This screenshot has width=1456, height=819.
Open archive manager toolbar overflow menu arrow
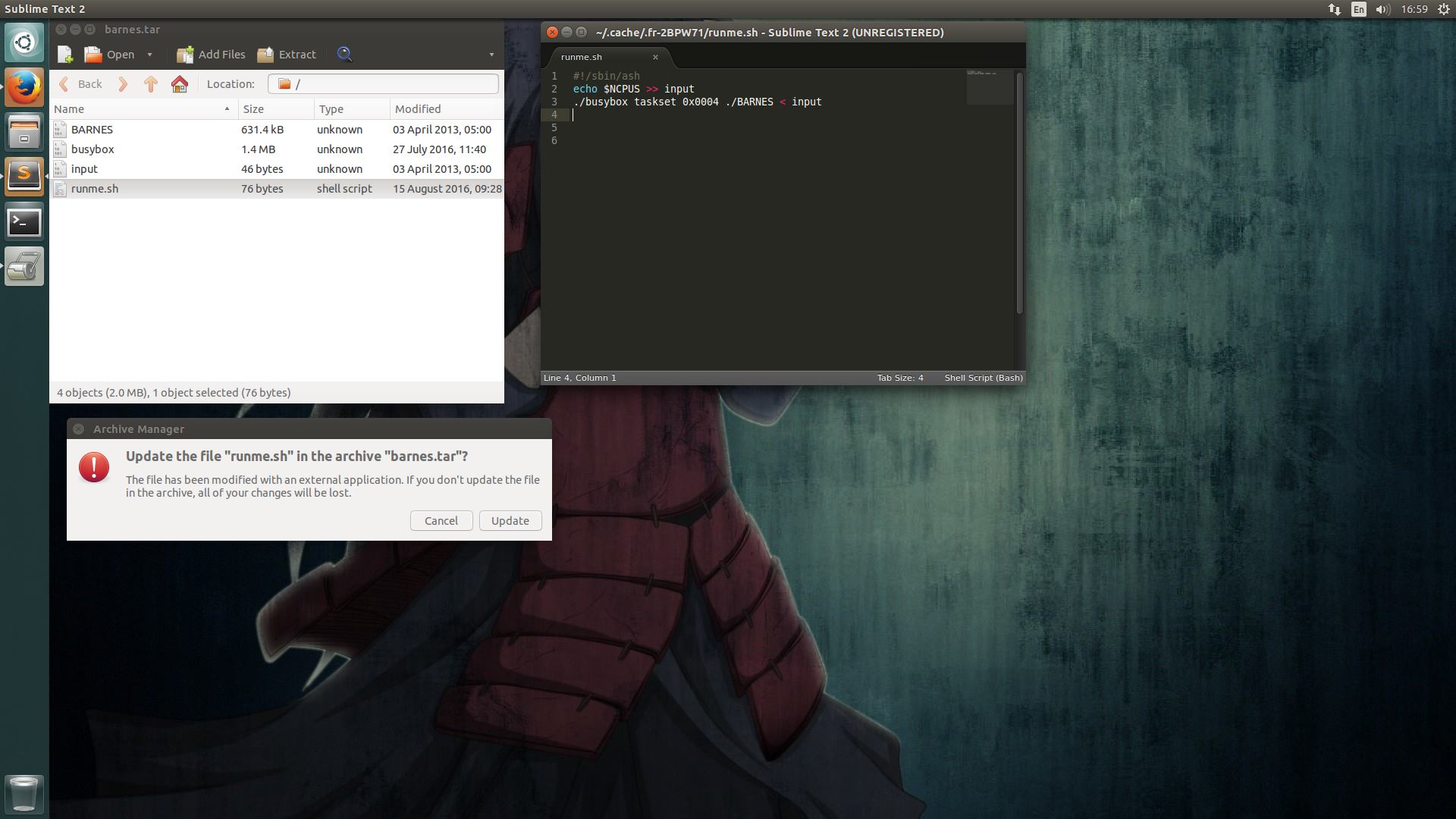[x=491, y=55]
